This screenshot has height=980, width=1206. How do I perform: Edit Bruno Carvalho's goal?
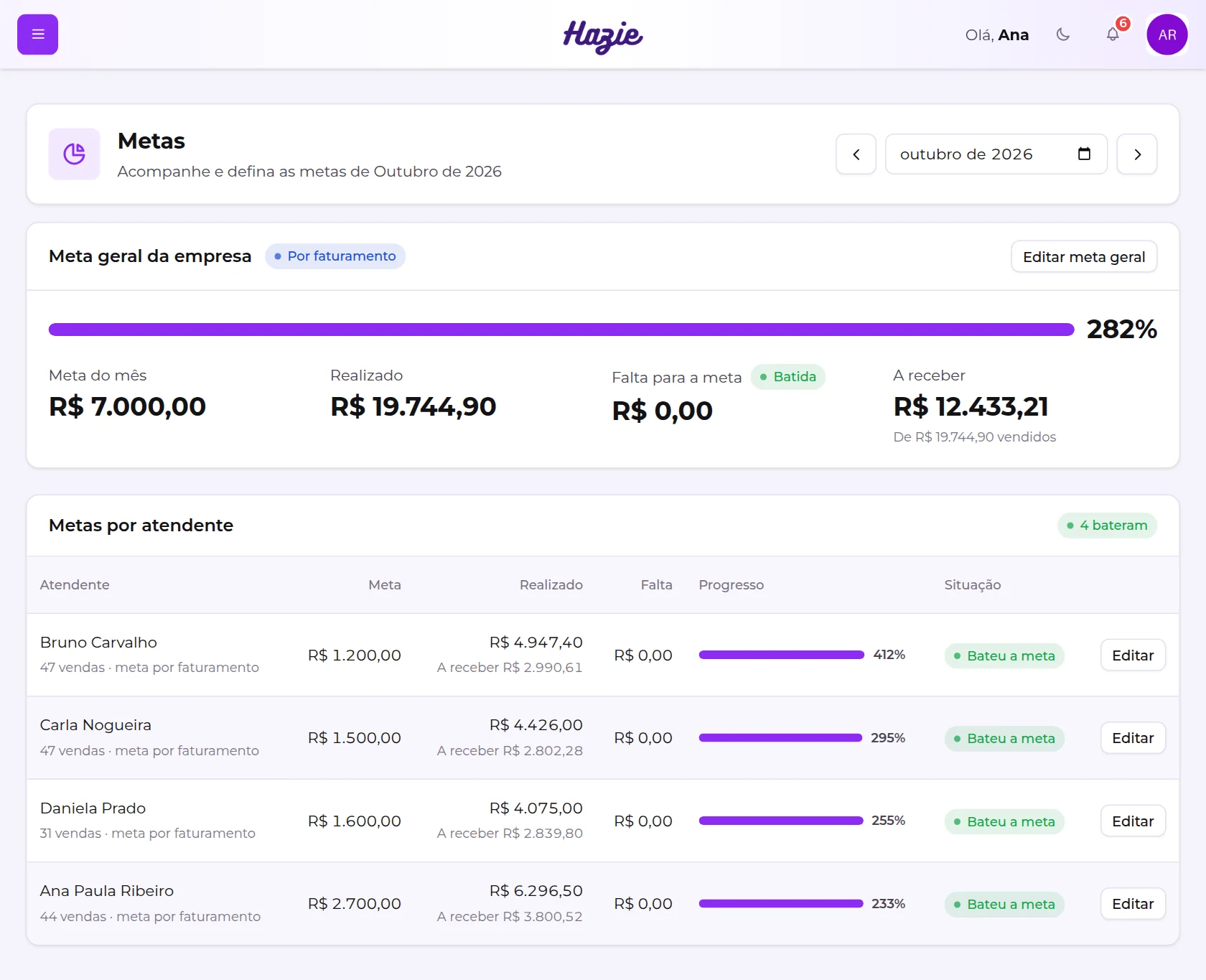1133,655
